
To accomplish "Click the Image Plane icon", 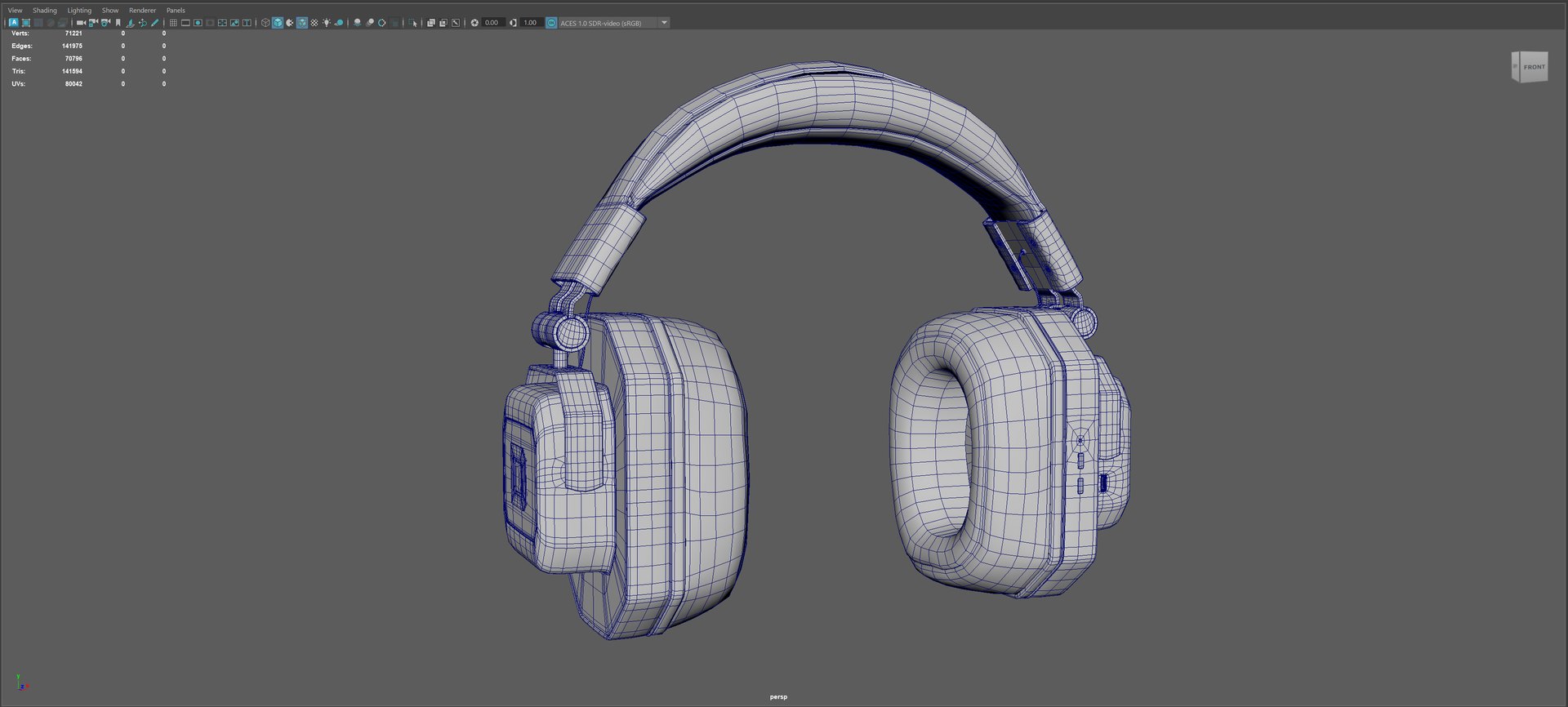I will pos(130,23).
